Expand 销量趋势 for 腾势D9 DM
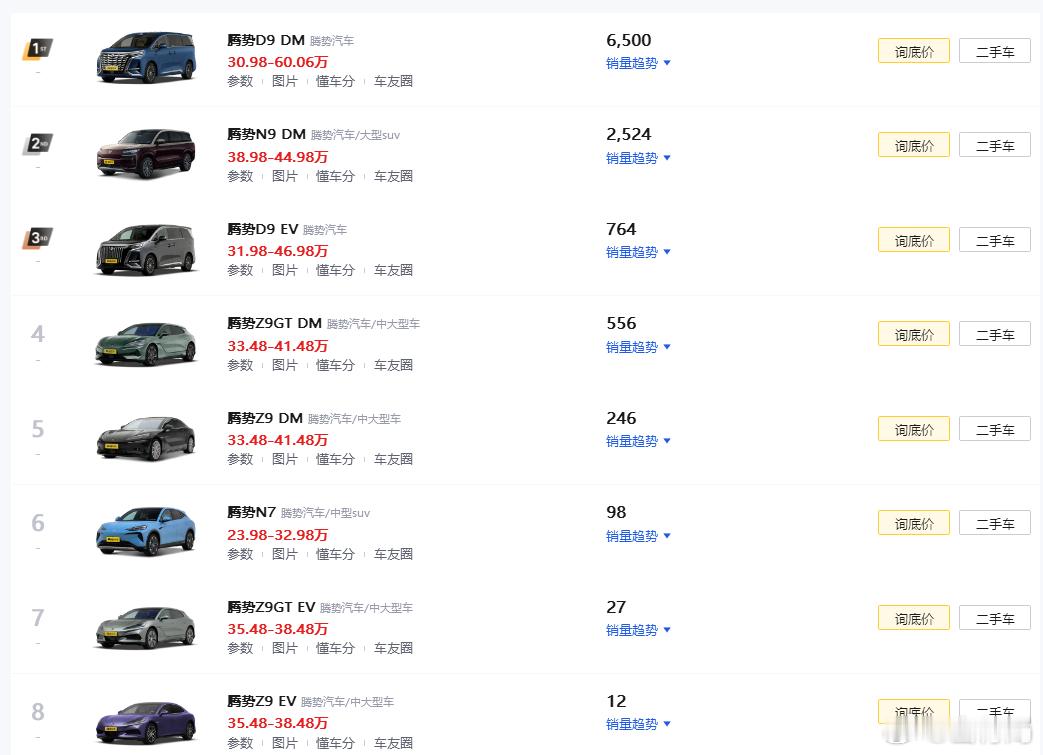 pyautogui.click(x=638, y=63)
